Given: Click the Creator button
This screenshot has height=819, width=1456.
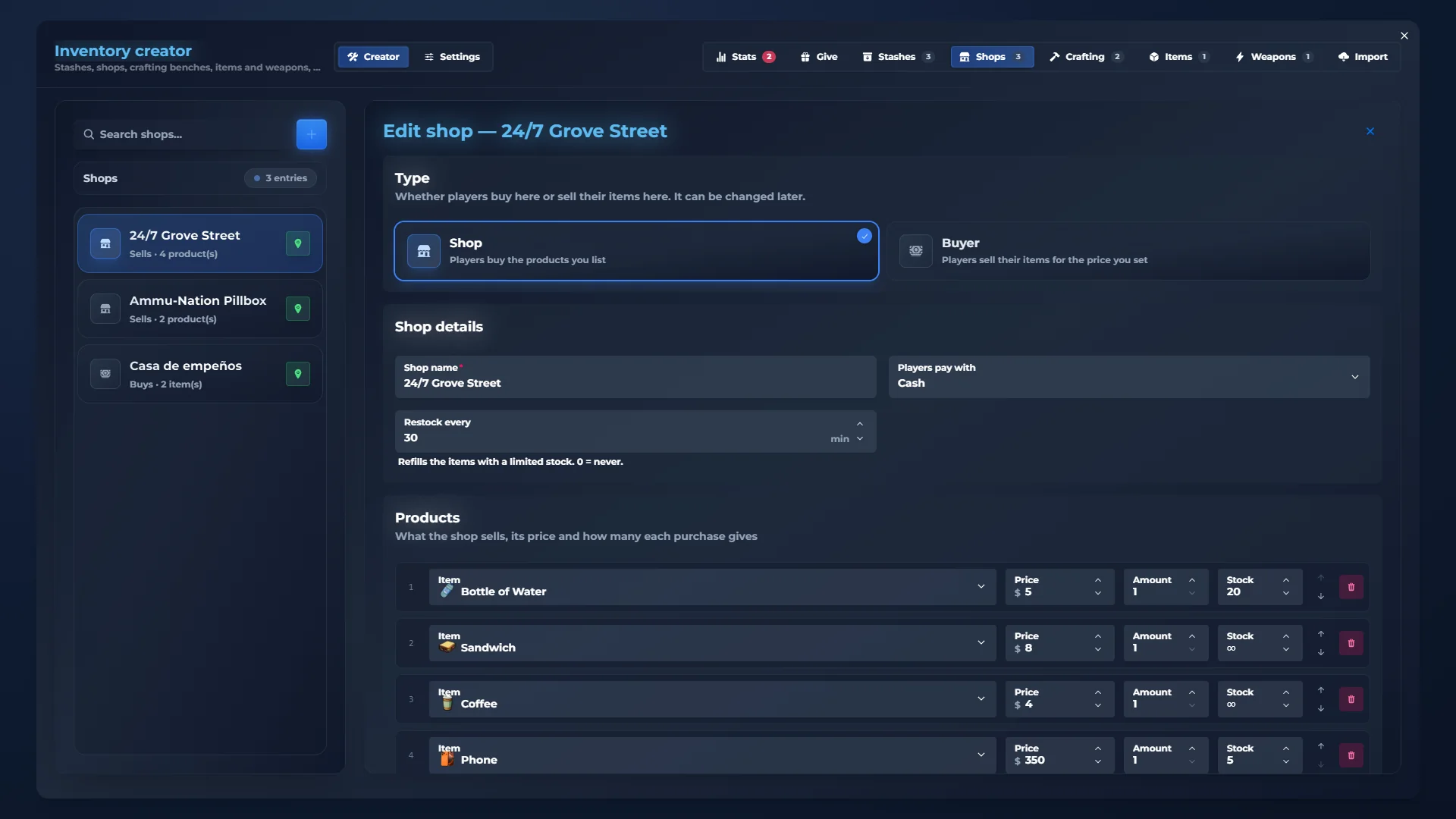Looking at the screenshot, I should (x=373, y=57).
